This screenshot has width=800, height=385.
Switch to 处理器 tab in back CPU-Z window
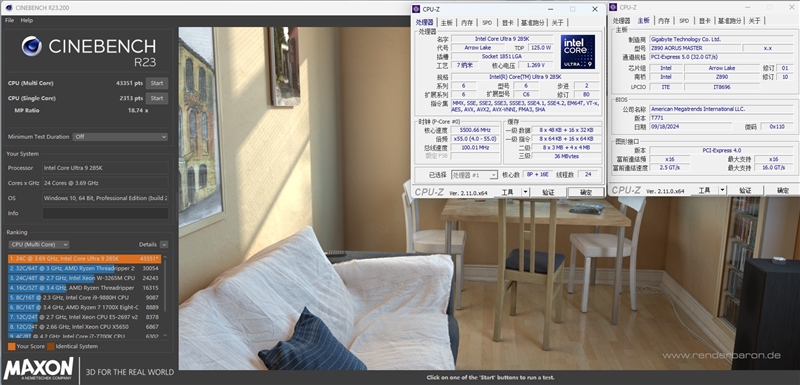click(621, 20)
